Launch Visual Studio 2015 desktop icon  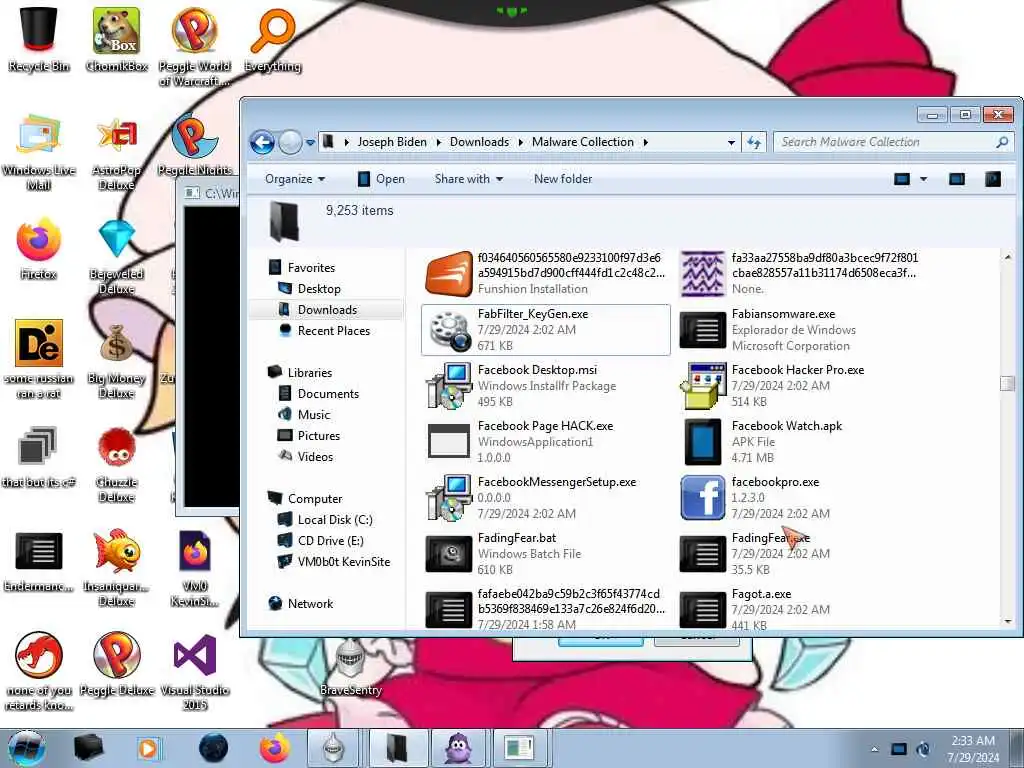coord(195,671)
